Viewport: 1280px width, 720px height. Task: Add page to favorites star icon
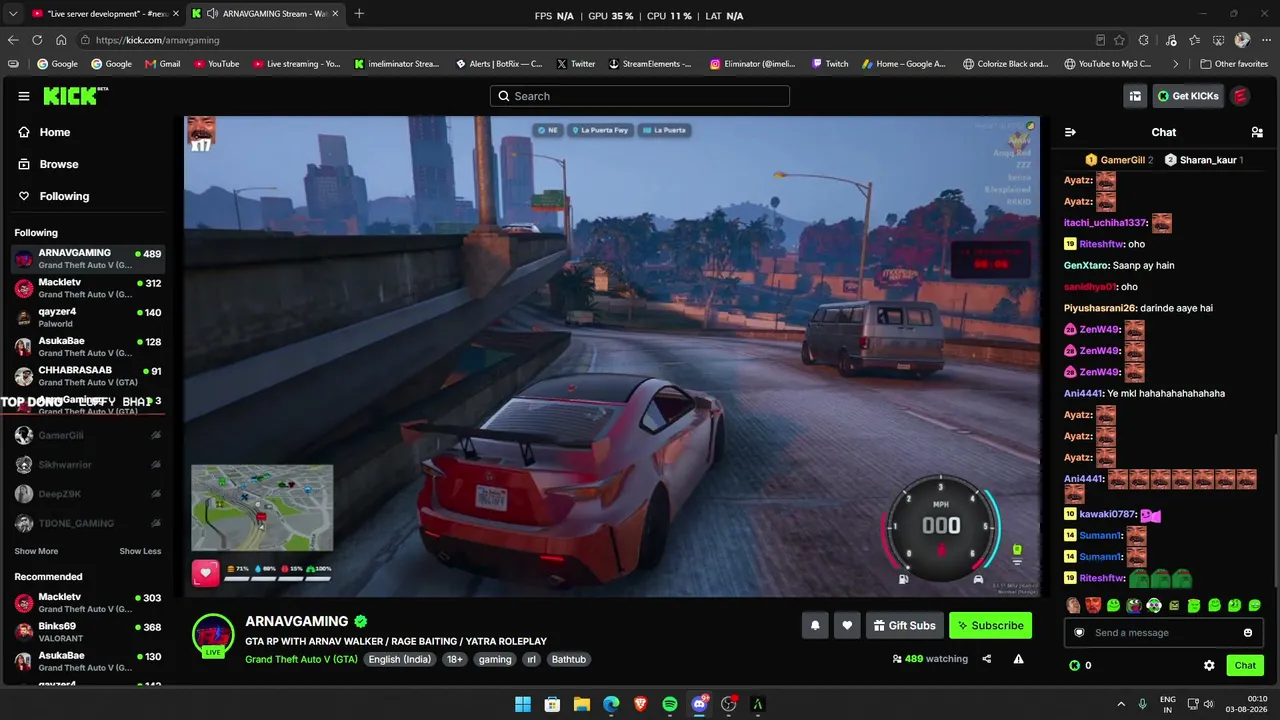pyautogui.click(x=1120, y=40)
